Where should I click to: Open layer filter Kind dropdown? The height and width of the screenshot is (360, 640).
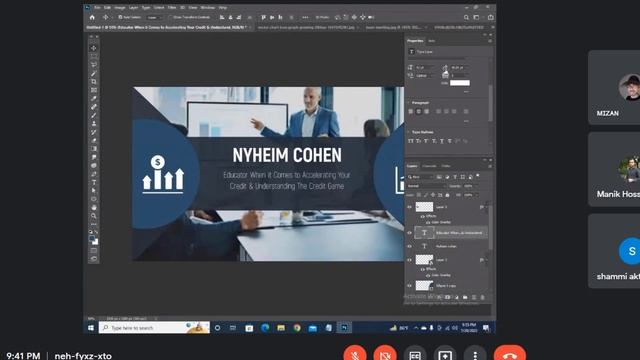(420, 177)
